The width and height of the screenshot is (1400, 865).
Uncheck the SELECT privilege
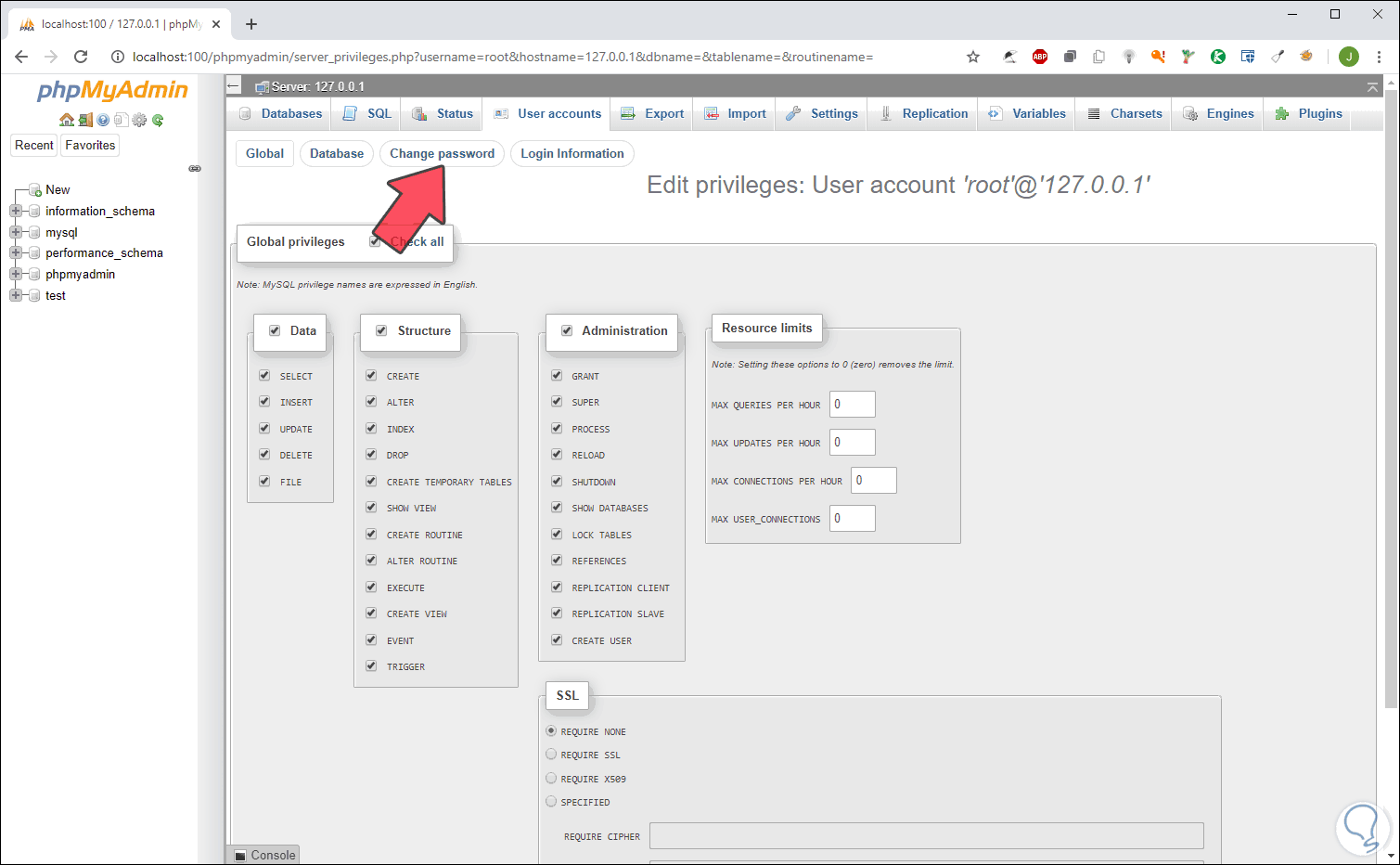[x=264, y=376]
